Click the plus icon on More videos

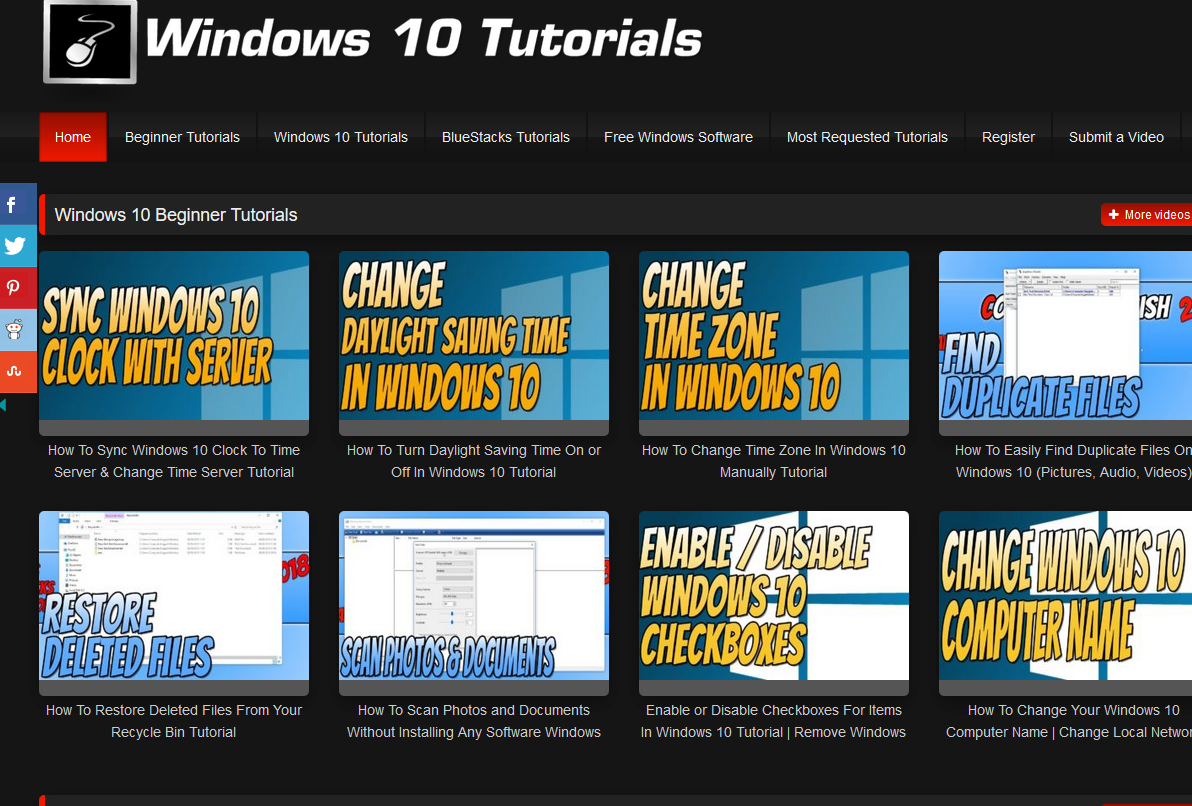click(1113, 214)
